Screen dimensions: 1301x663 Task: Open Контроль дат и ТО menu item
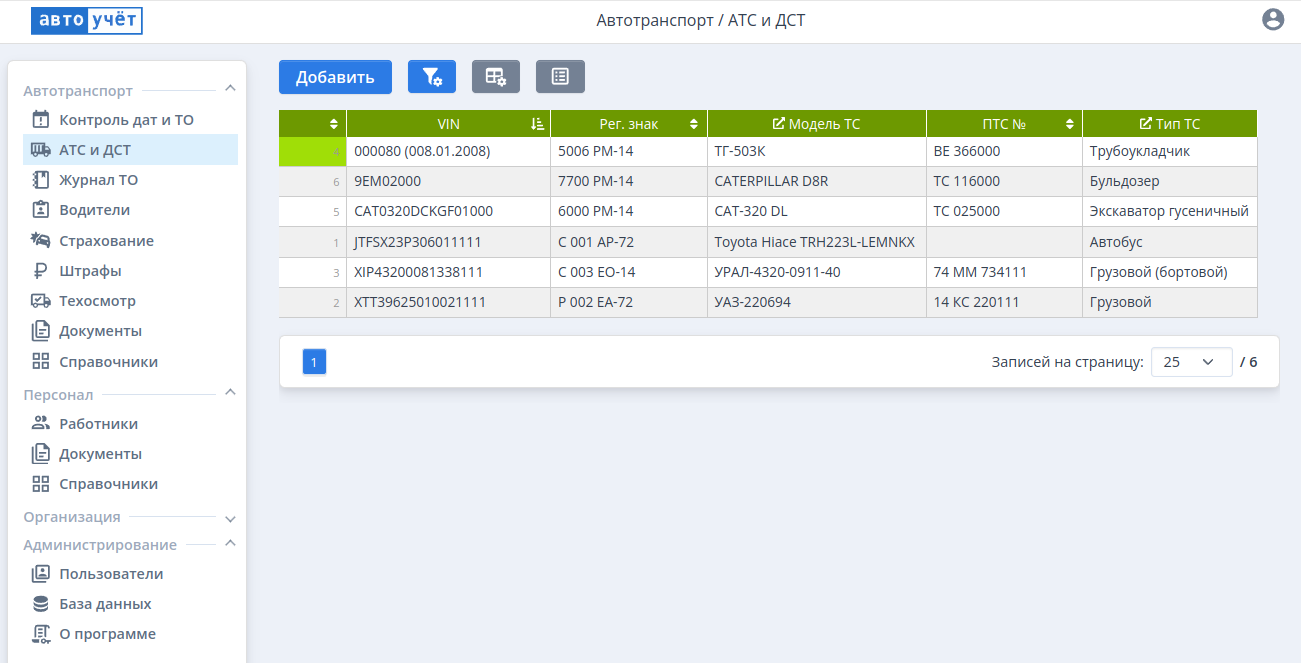point(130,120)
